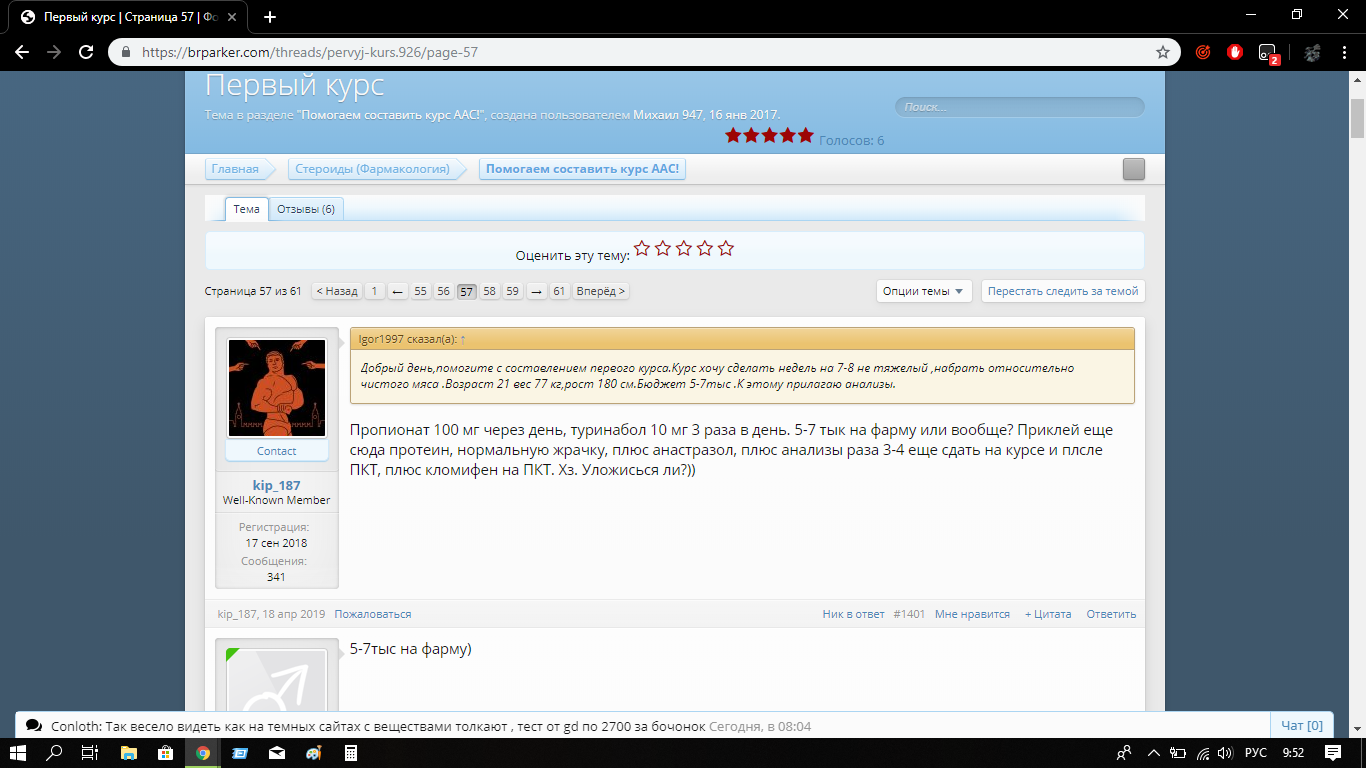Expand quoted post via arrow after Igor1997
This screenshot has width=1366, height=768.
(x=463, y=340)
